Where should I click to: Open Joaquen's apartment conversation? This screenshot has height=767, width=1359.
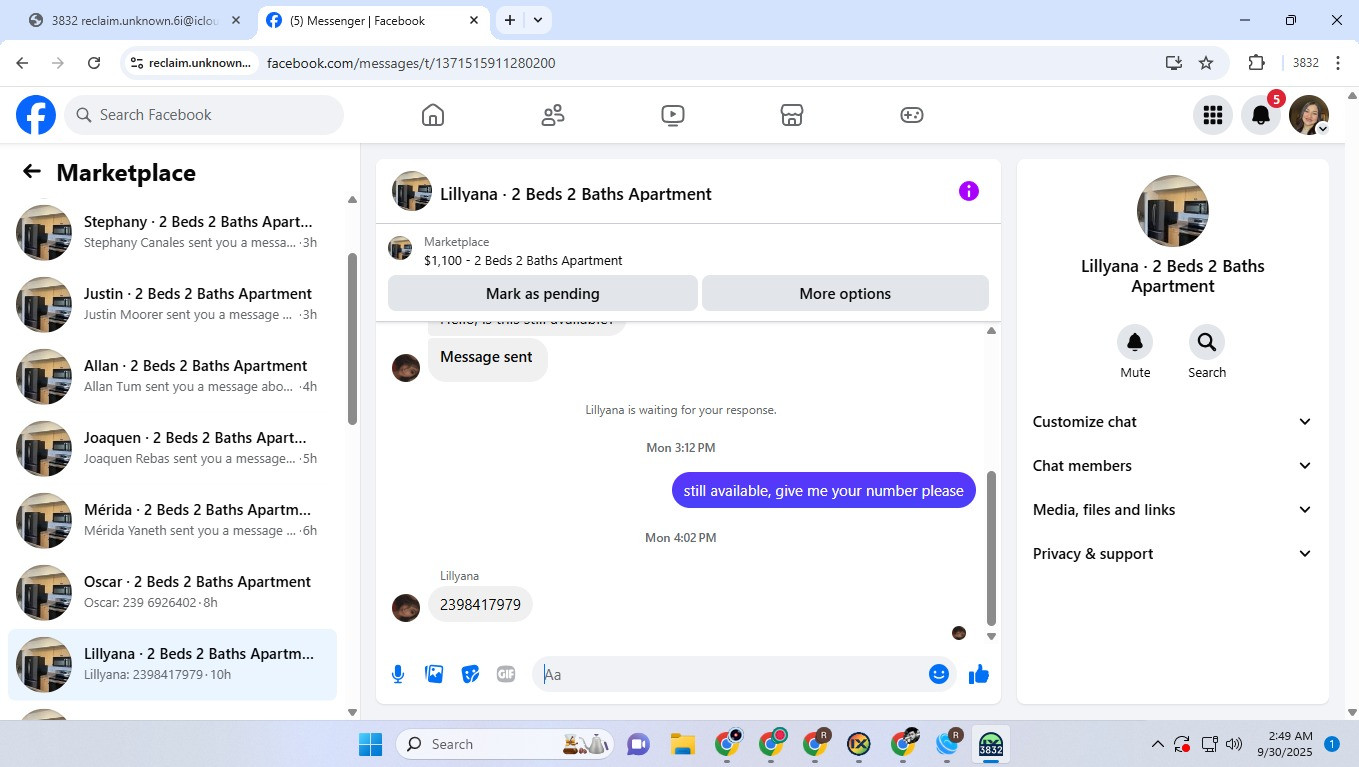(172, 449)
